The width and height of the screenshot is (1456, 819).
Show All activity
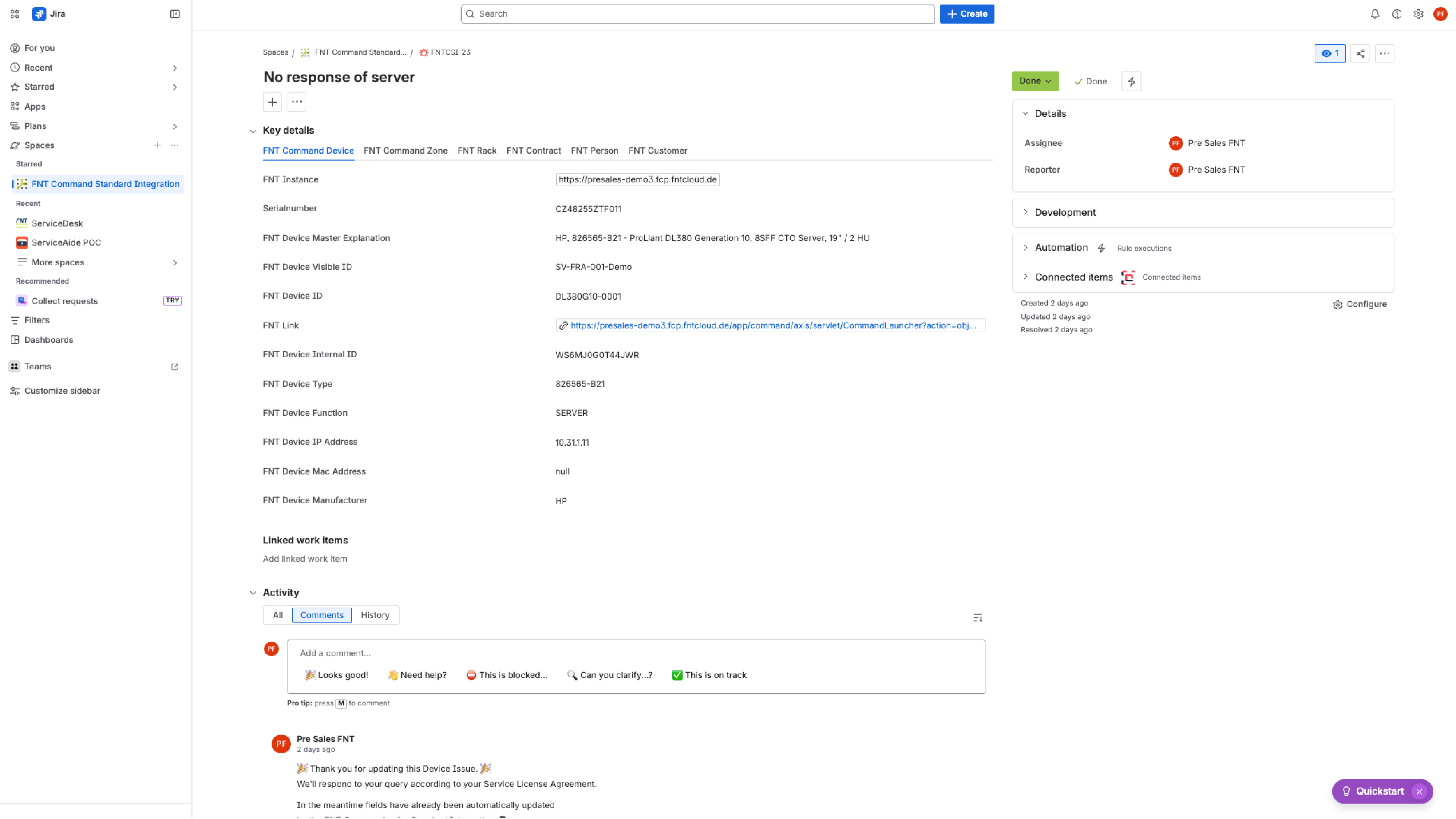tap(277, 615)
